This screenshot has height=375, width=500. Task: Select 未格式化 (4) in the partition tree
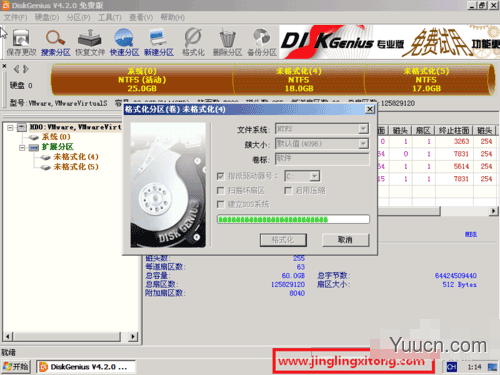coord(76,157)
